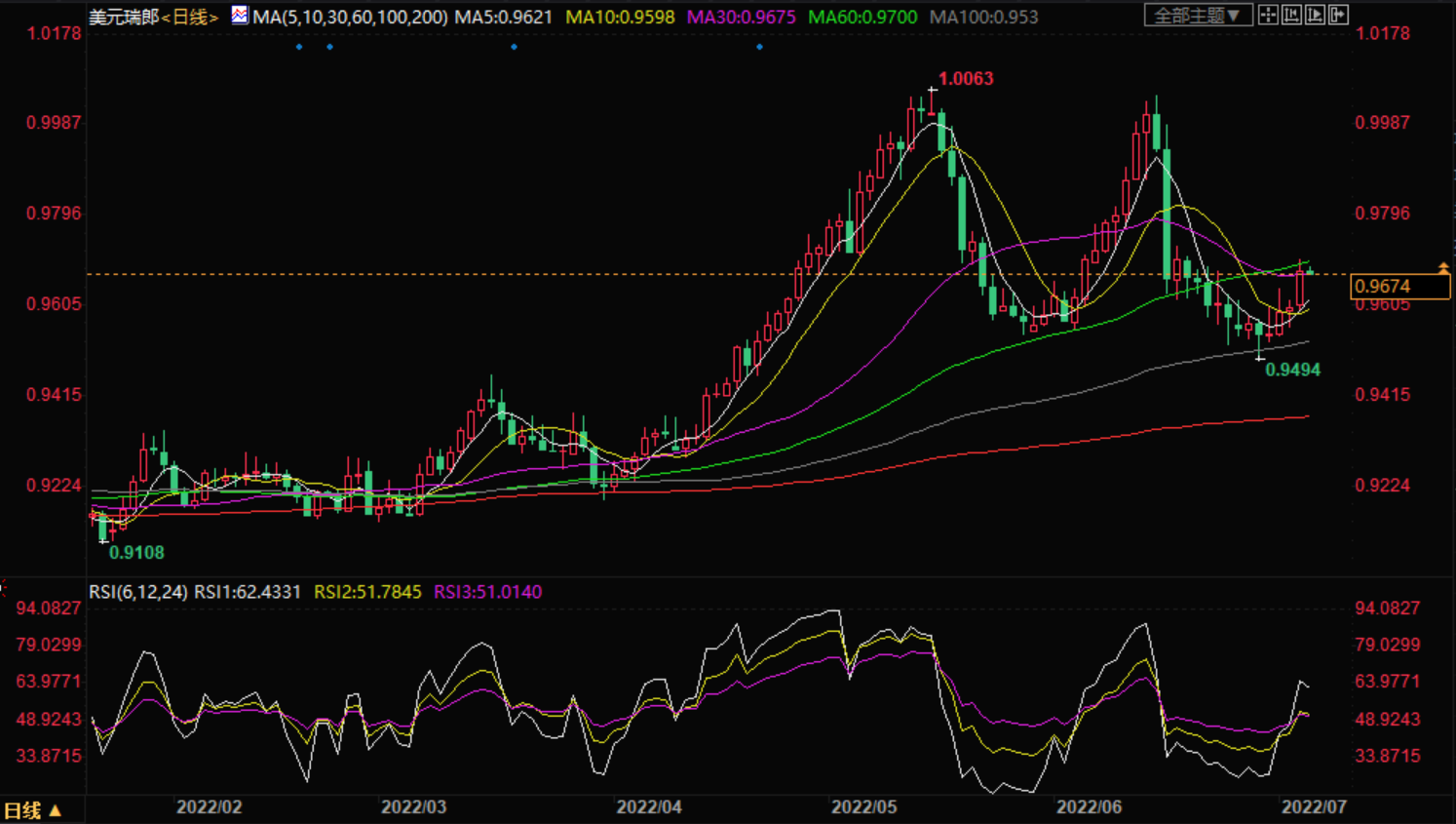Open the 全部主题 dropdown
The height and width of the screenshot is (824, 1456).
coord(1197,16)
